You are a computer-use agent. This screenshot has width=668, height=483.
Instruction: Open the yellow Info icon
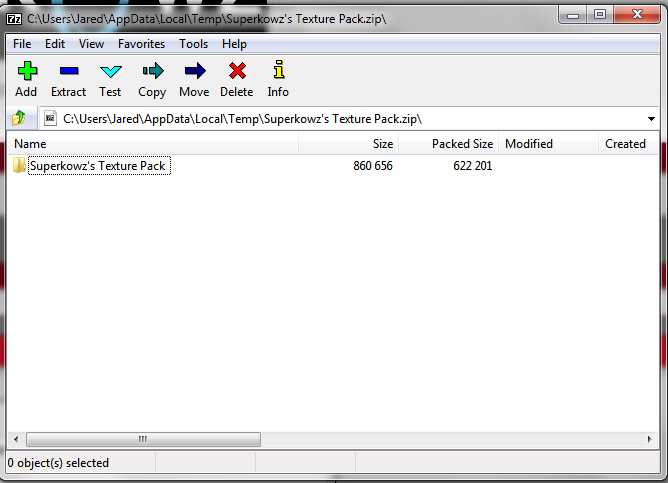click(x=278, y=71)
